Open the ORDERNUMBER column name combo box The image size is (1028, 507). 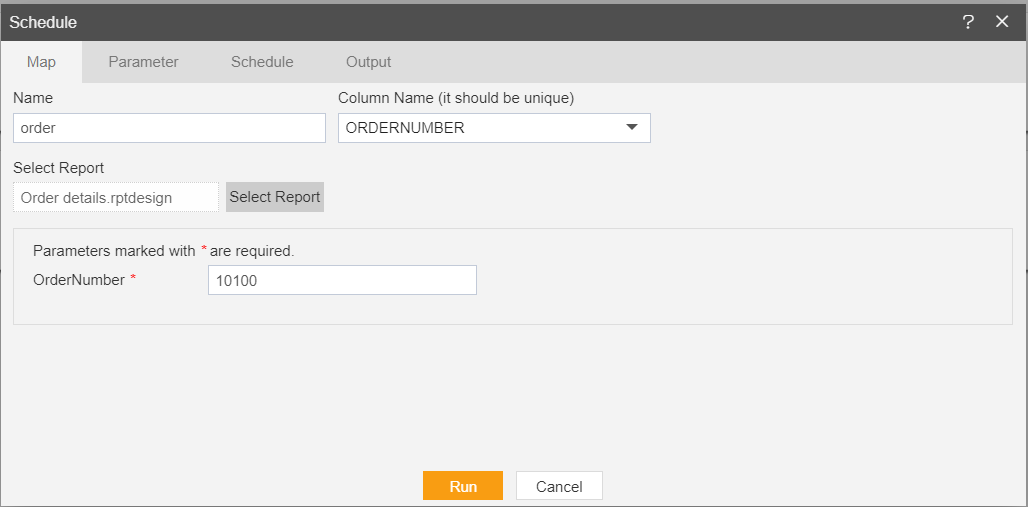(494, 128)
